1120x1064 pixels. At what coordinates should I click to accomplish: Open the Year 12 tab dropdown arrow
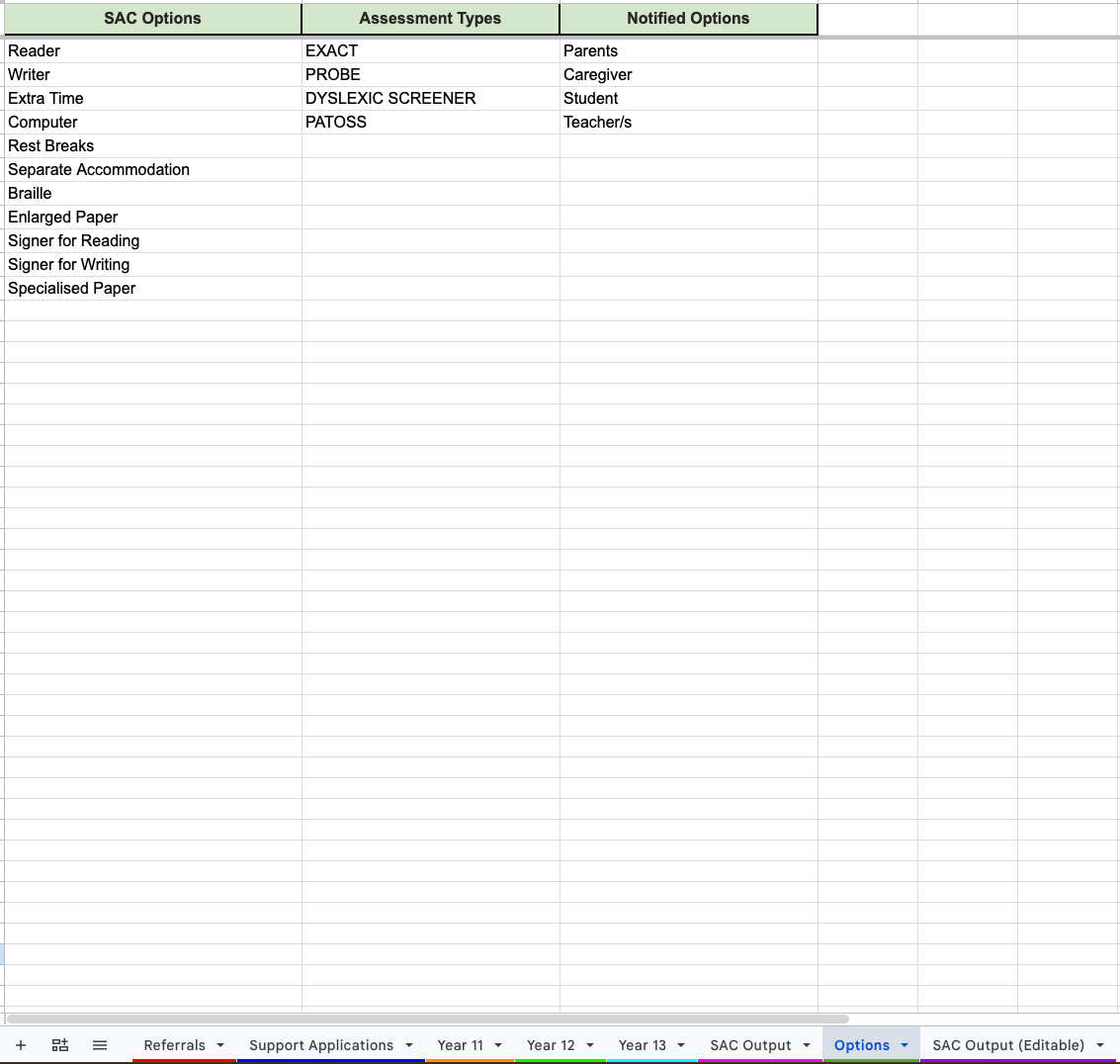[590, 1045]
